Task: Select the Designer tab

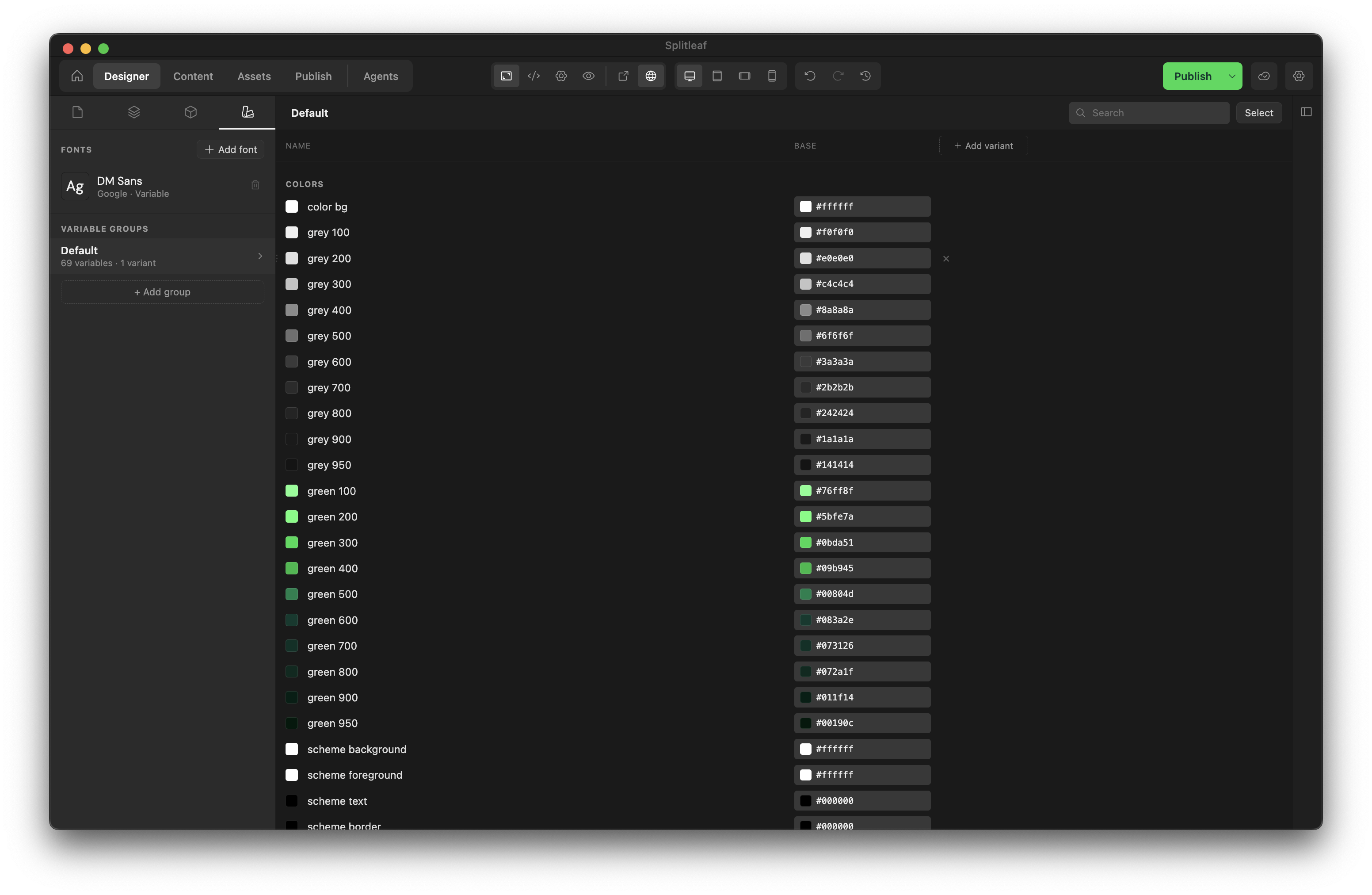Action: point(126,76)
